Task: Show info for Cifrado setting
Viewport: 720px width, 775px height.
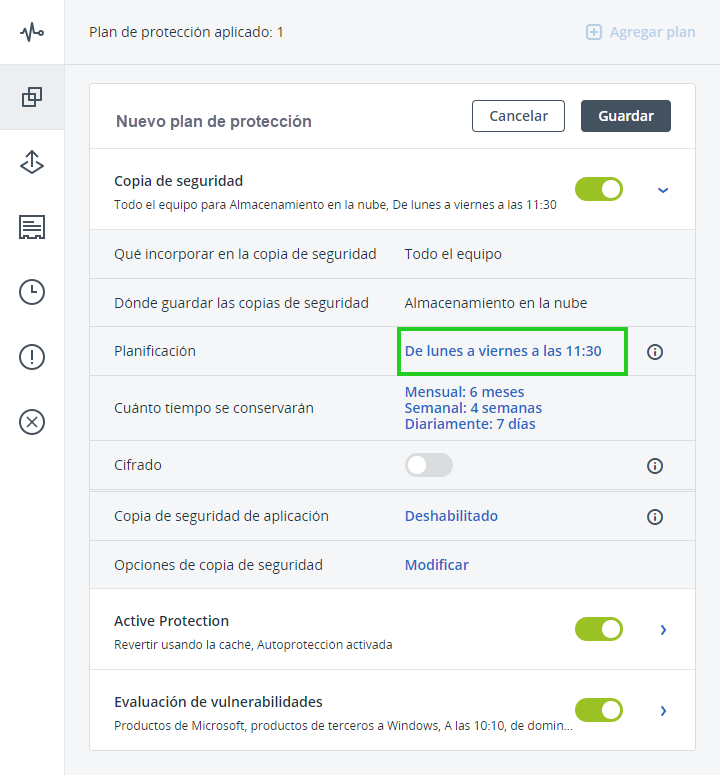Action: click(x=655, y=466)
